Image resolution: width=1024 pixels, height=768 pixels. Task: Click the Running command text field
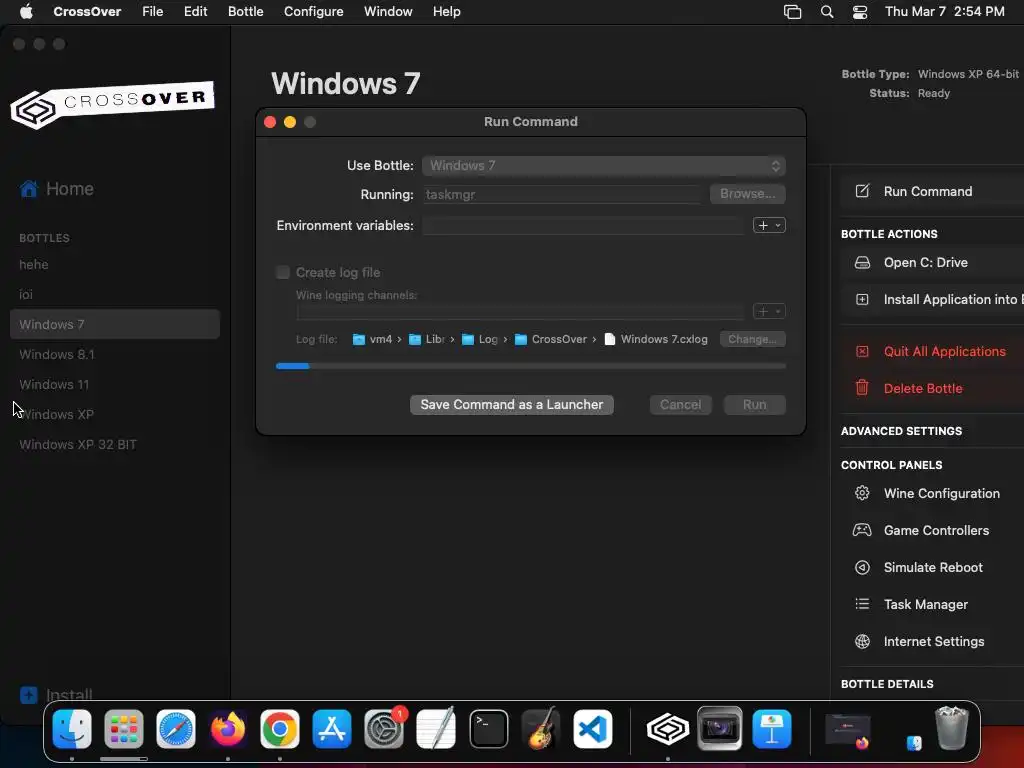point(562,195)
